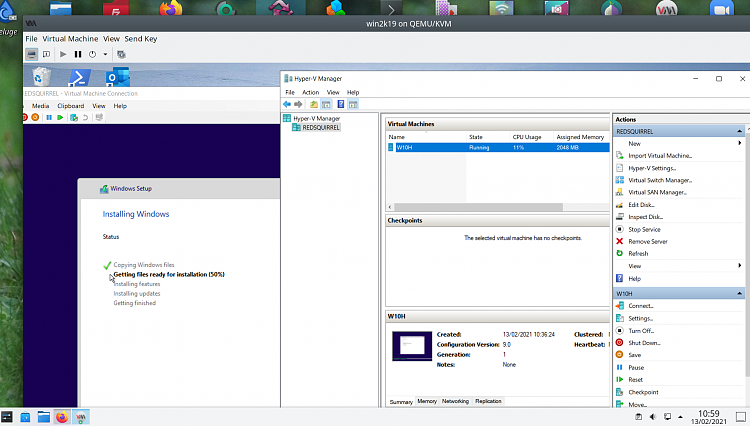Open Help menu in VM Connection window

(x=120, y=106)
